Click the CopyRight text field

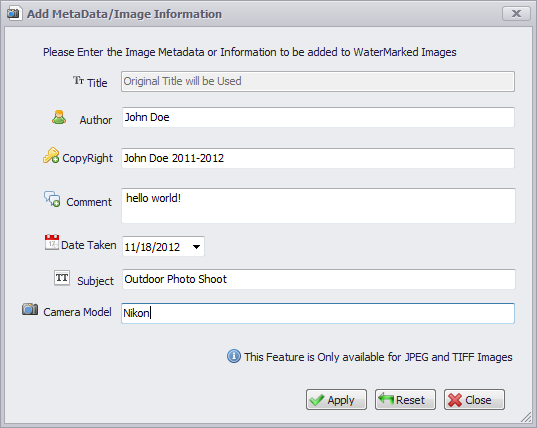coord(318,158)
